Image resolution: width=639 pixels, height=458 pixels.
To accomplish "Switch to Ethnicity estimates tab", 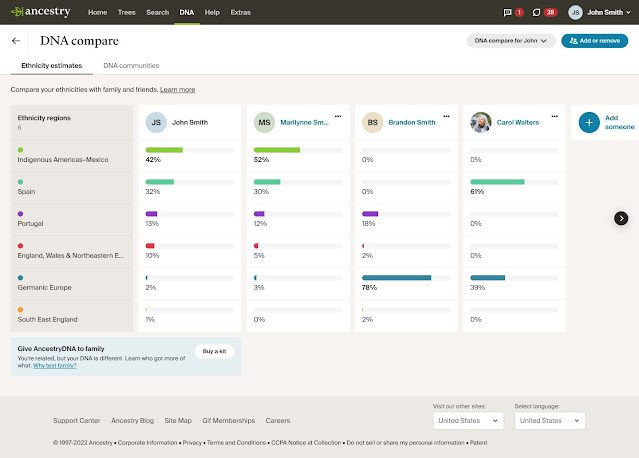I will point(52,66).
